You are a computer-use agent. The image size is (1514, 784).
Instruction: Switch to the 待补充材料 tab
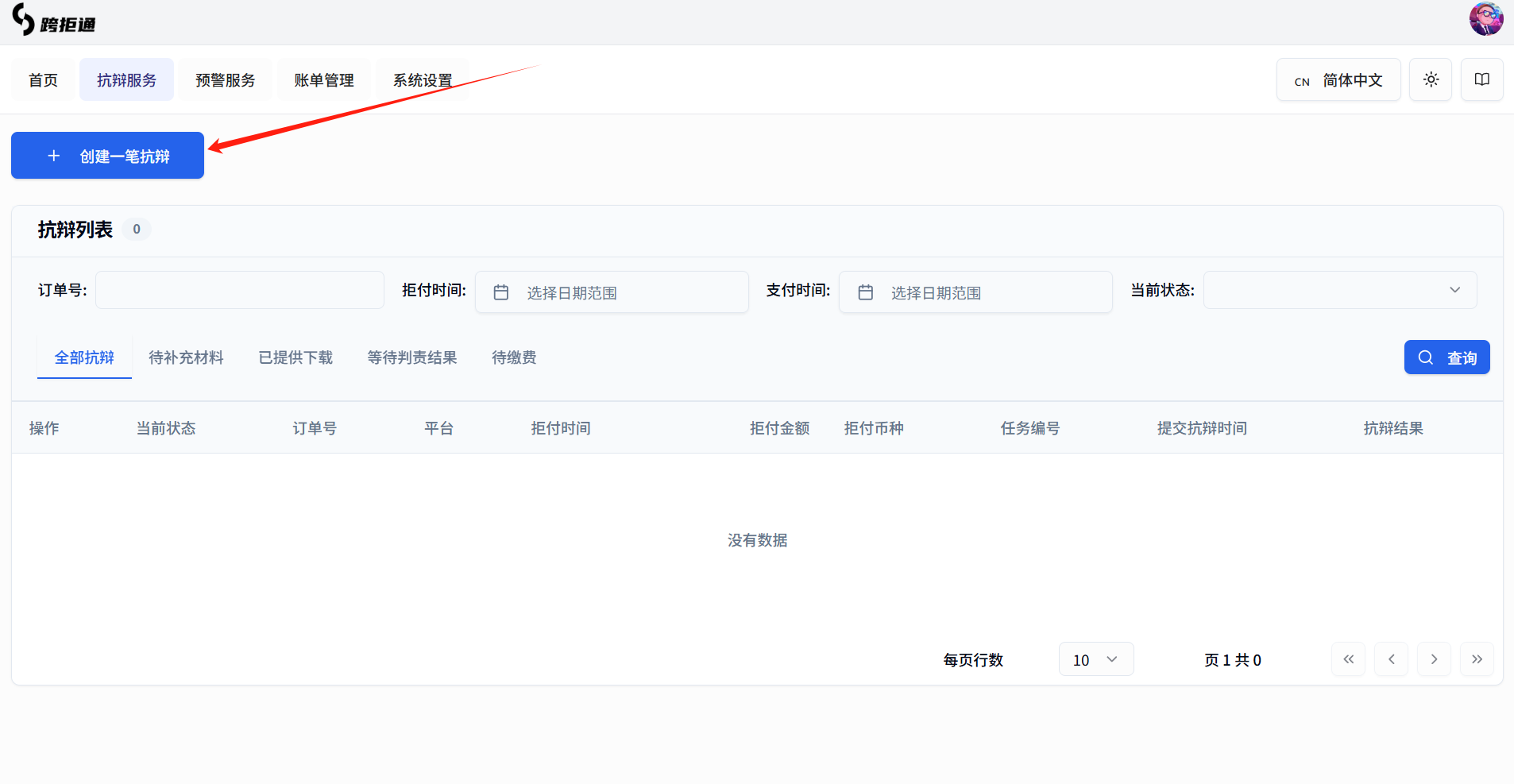(x=186, y=357)
